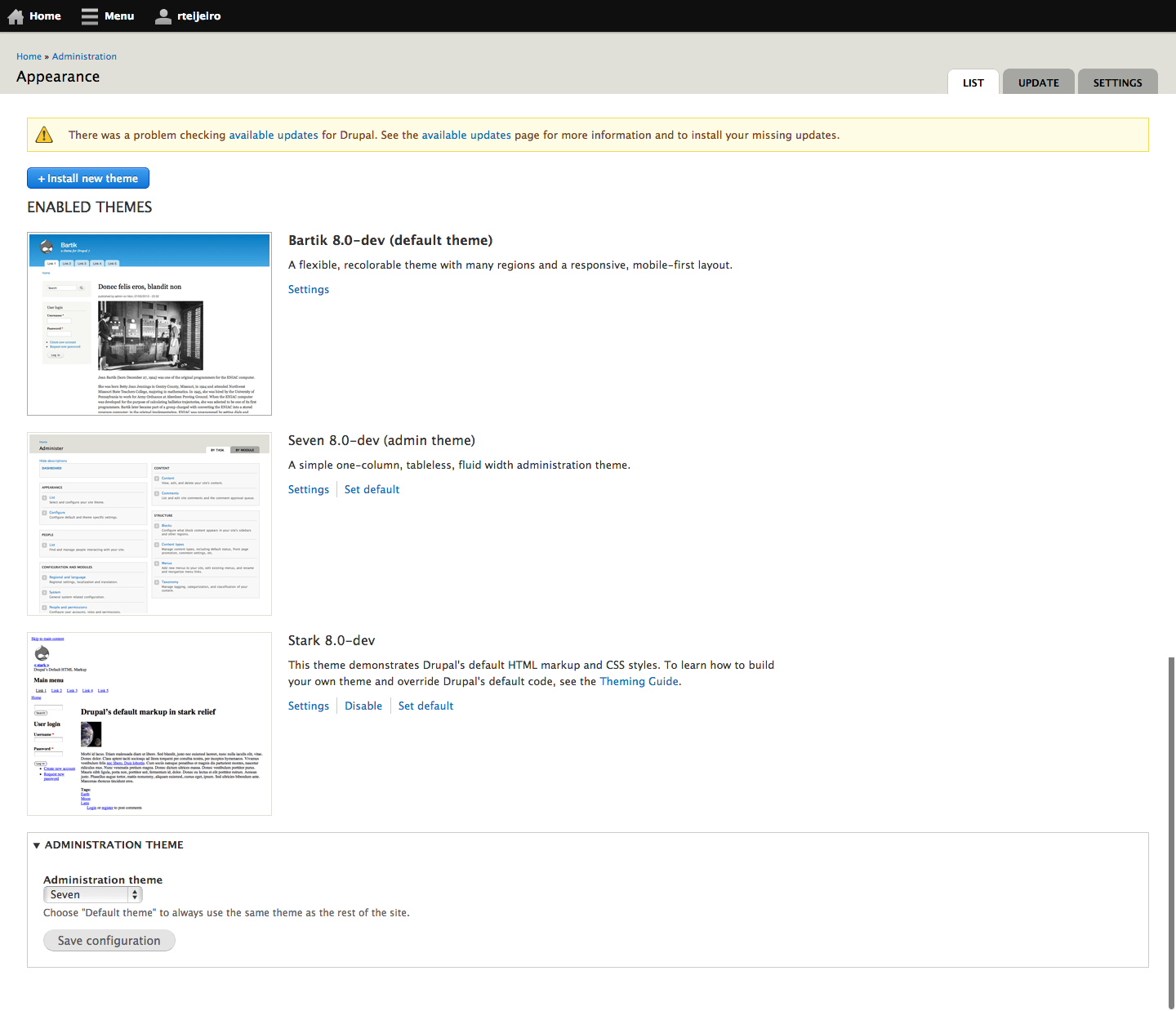Viewport: 1176px width, 1011px height.
Task: Open the Administration breadcrumb link
Action: point(84,56)
